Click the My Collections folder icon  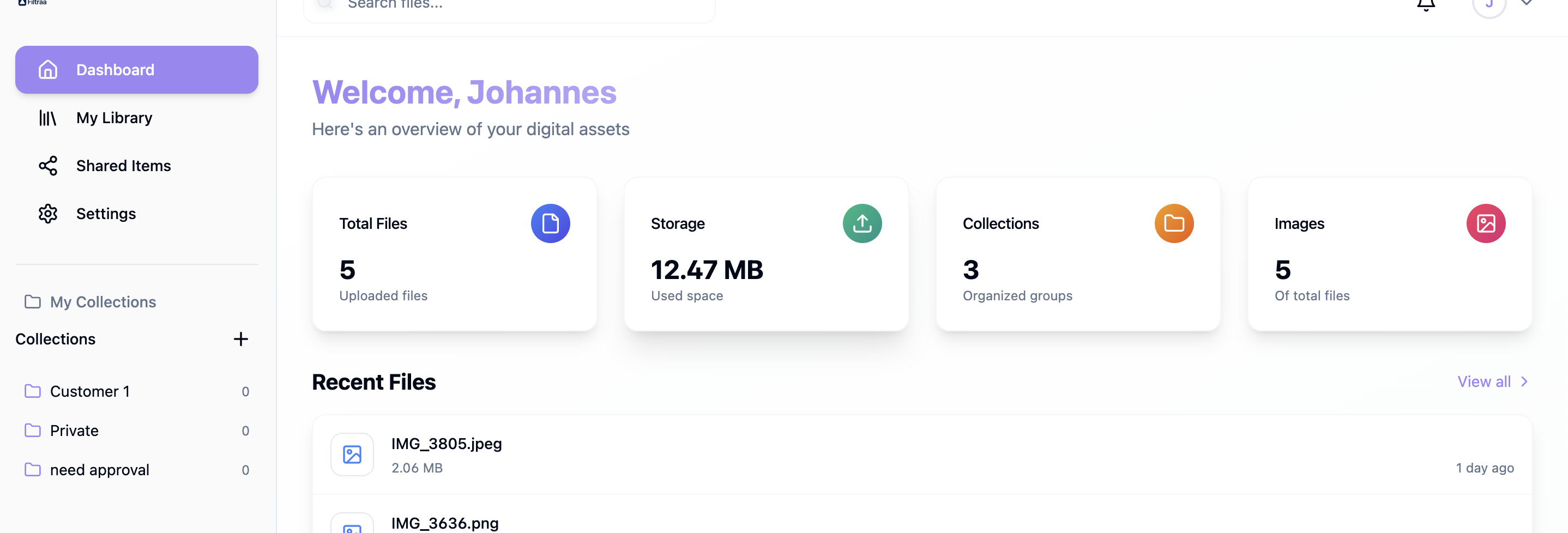click(x=33, y=302)
